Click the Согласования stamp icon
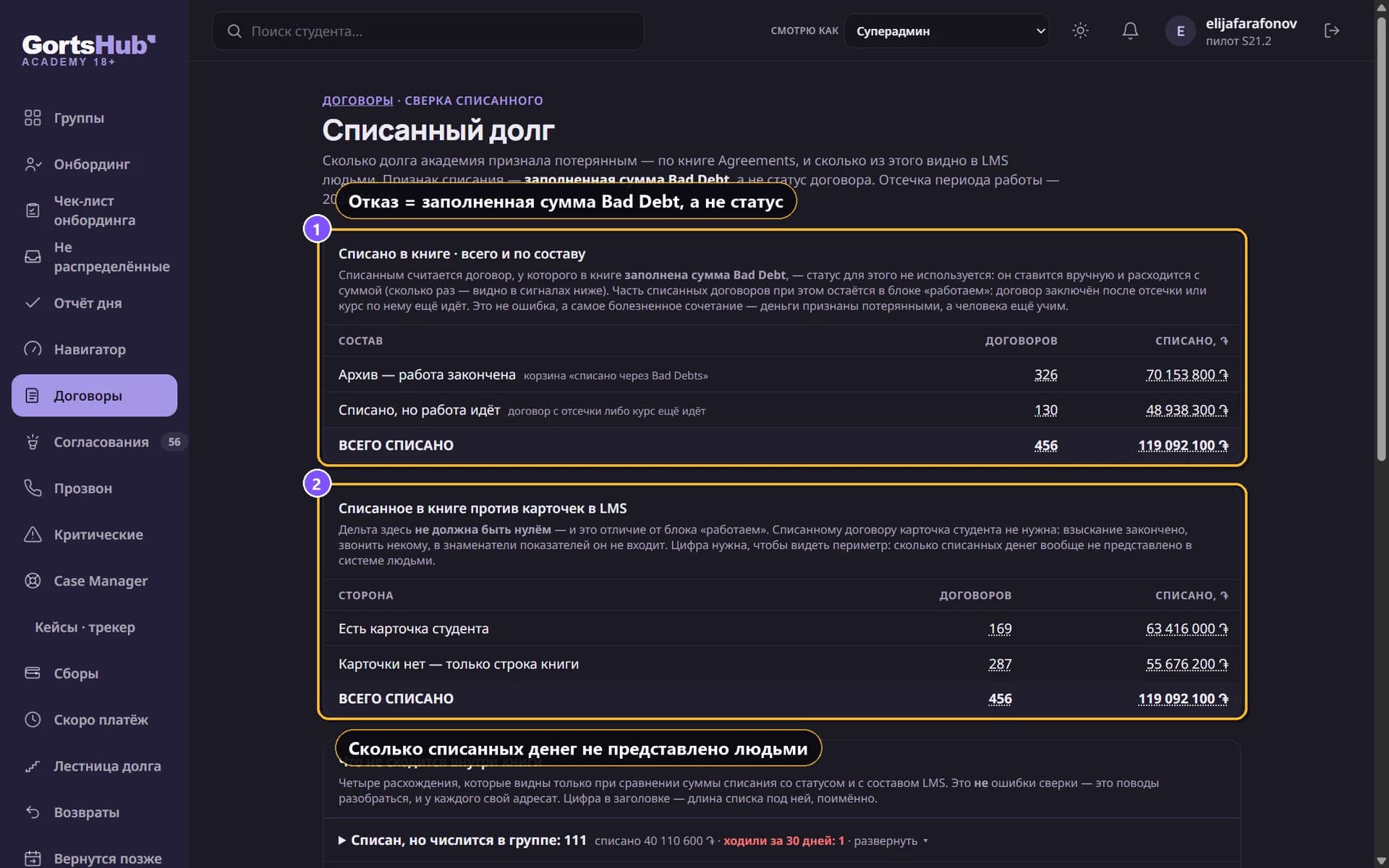This screenshot has height=868, width=1389. pyautogui.click(x=33, y=442)
